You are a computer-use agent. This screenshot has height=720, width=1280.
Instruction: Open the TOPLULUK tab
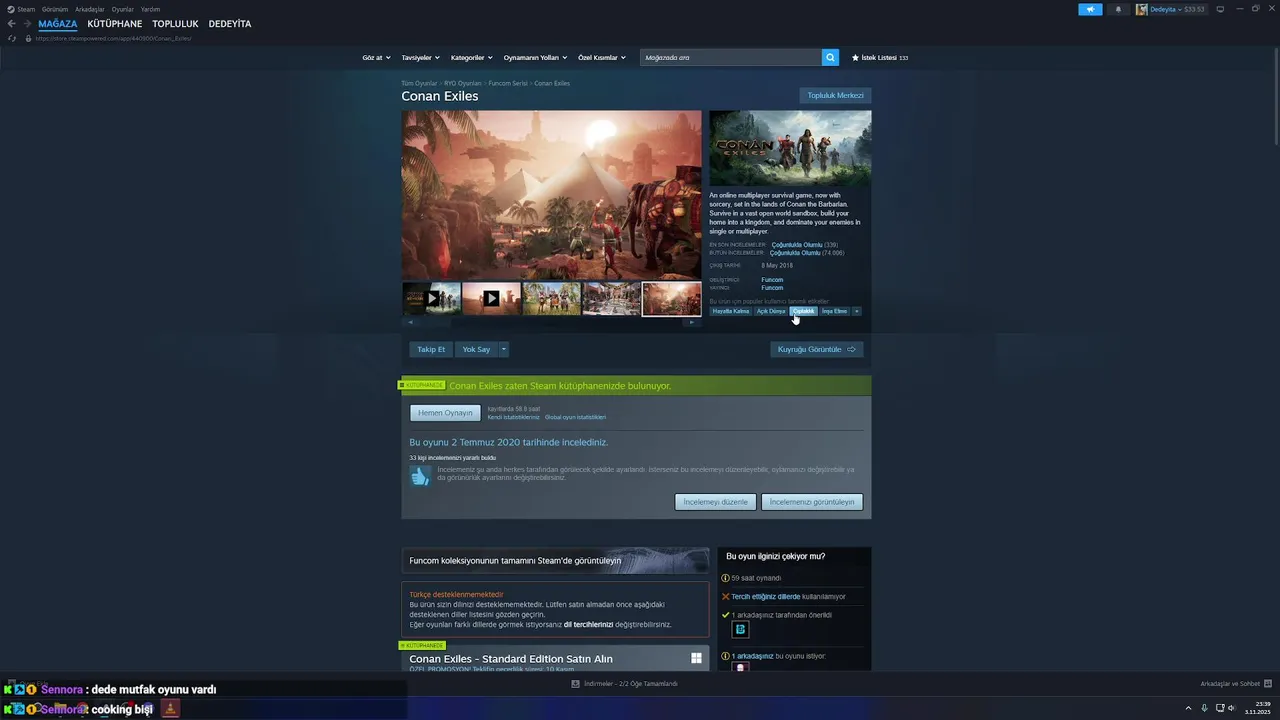[x=175, y=23]
